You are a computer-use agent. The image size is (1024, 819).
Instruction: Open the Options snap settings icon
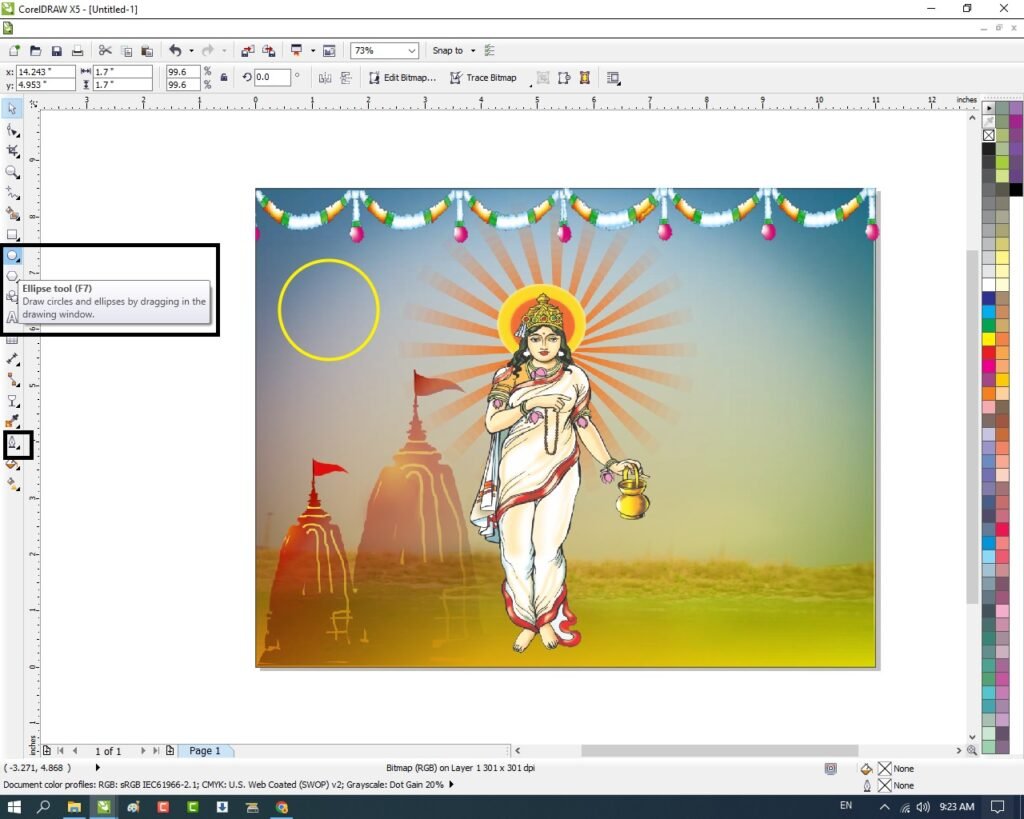coord(489,50)
